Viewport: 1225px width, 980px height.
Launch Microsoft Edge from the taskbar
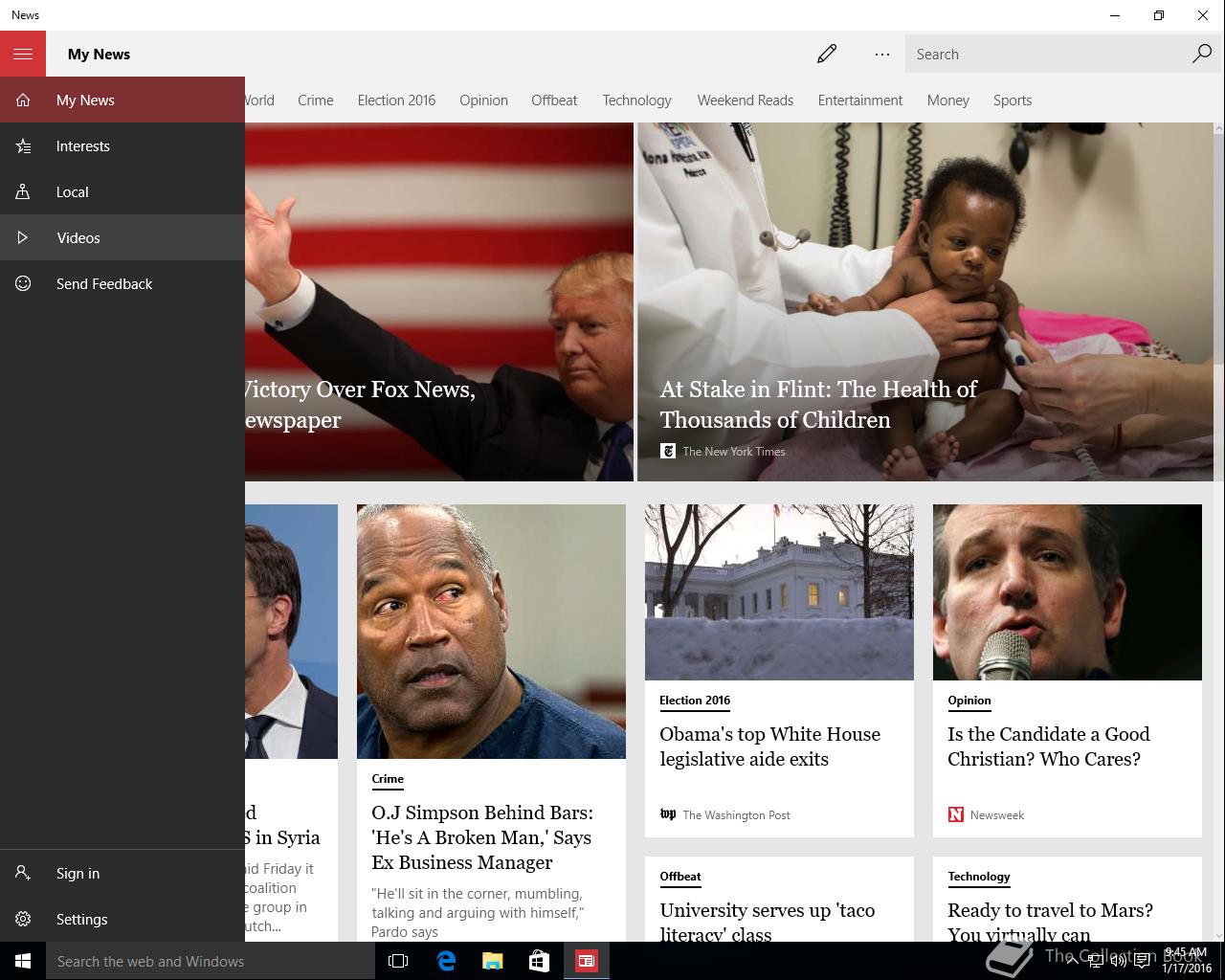[446, 961]
